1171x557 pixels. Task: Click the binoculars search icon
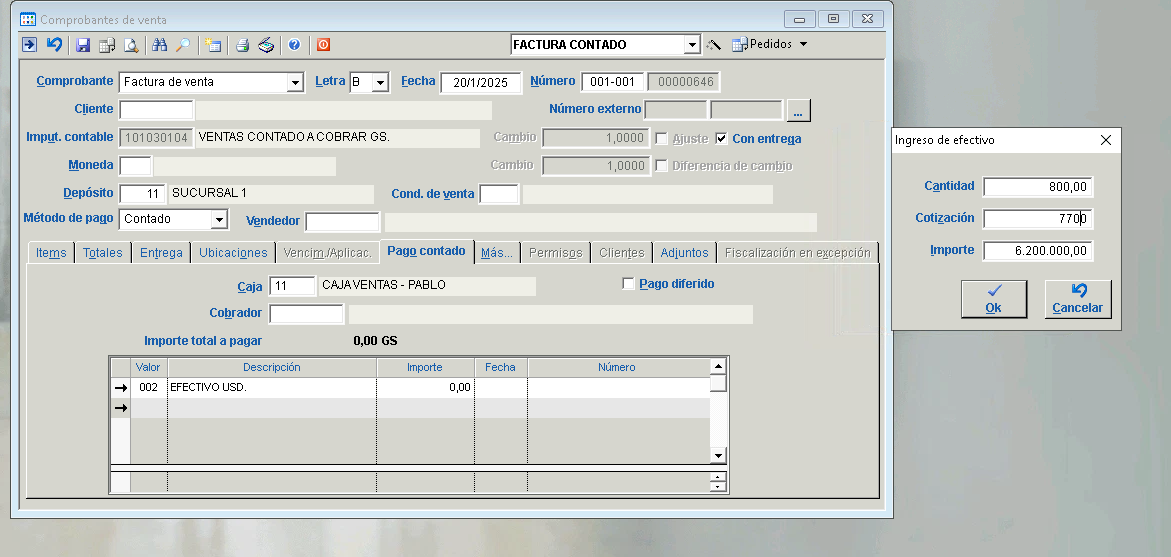tap(159, 45)
